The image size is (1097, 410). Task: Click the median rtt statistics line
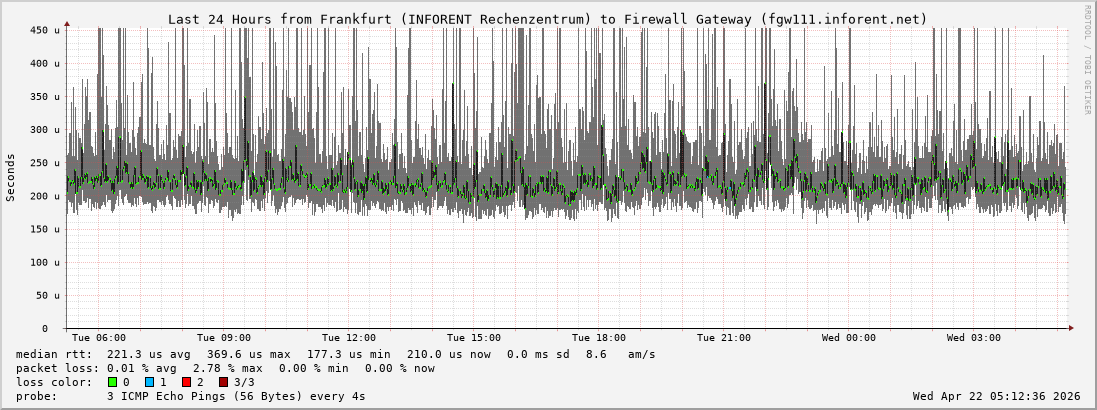pyautogui.click(x=335, y=354)
